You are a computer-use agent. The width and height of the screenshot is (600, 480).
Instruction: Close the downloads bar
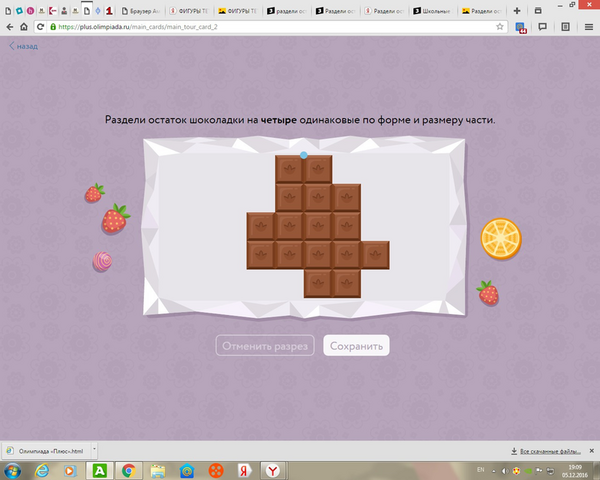pyautogui.click(x=592, y=451)
